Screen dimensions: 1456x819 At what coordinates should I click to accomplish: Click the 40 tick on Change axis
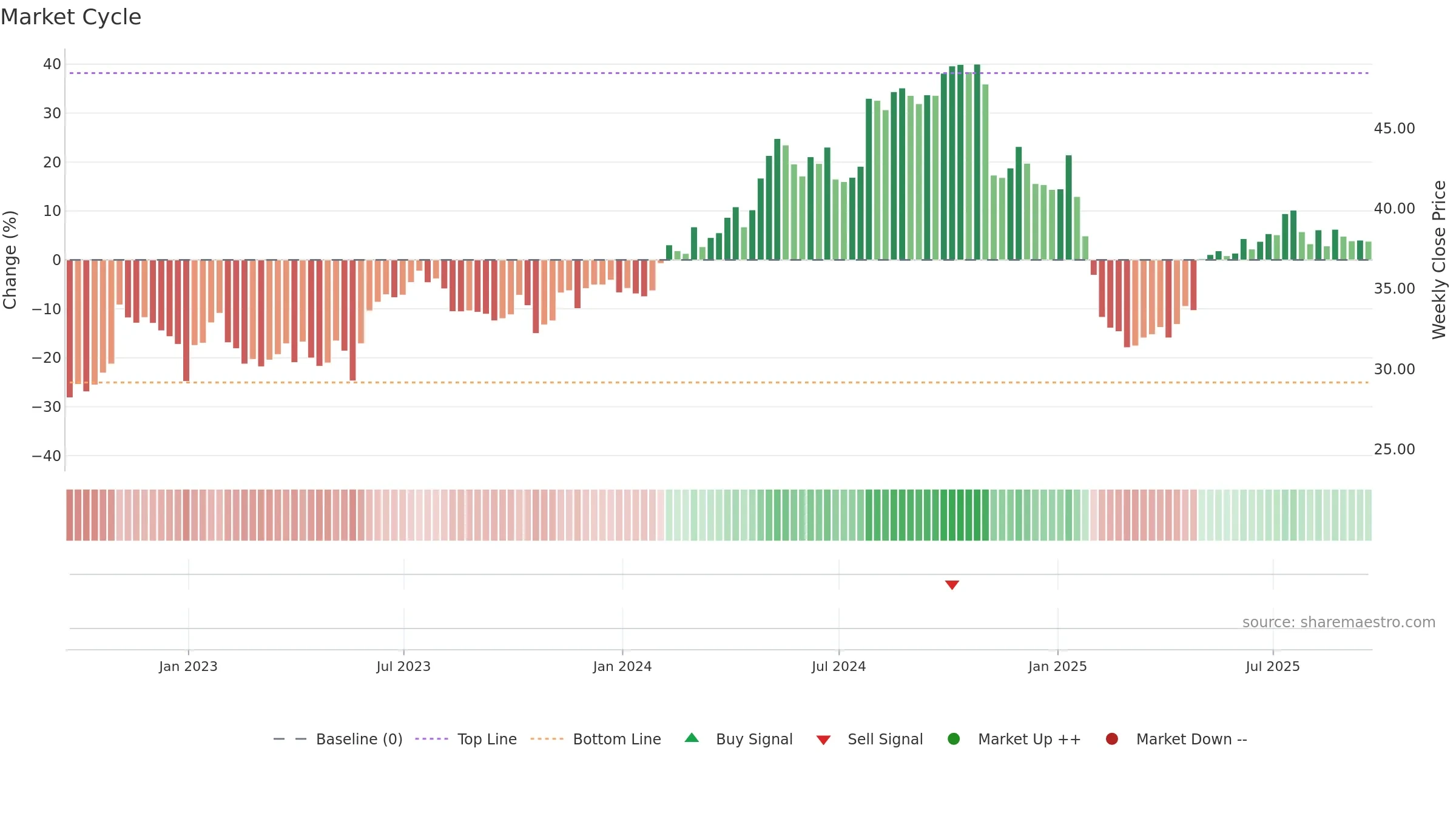(x=52, y=64)
